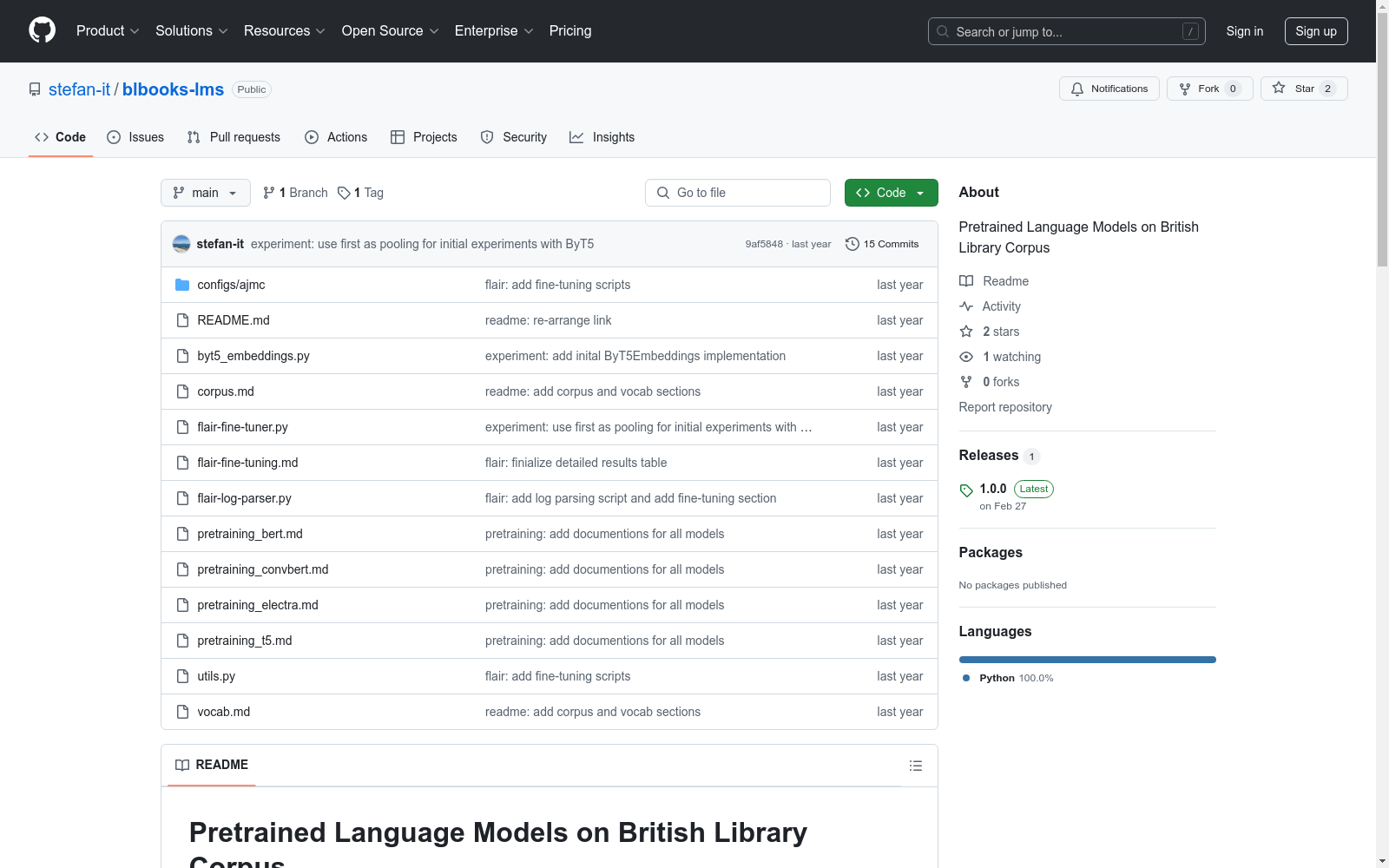Click the book icon next to Readme
Screen dimensions: 1389x868
click(x=966, y=281)
